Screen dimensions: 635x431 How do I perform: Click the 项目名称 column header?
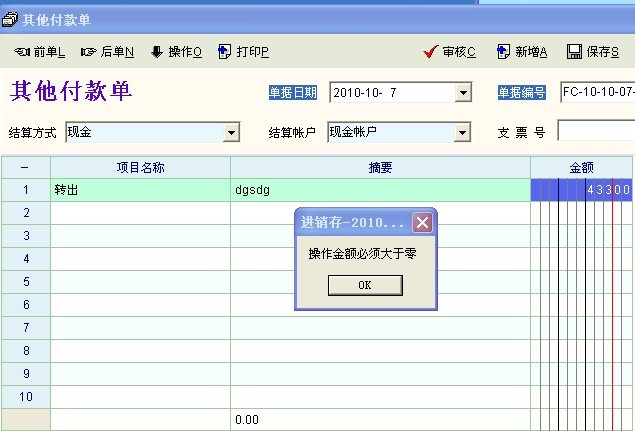point(140,168)
